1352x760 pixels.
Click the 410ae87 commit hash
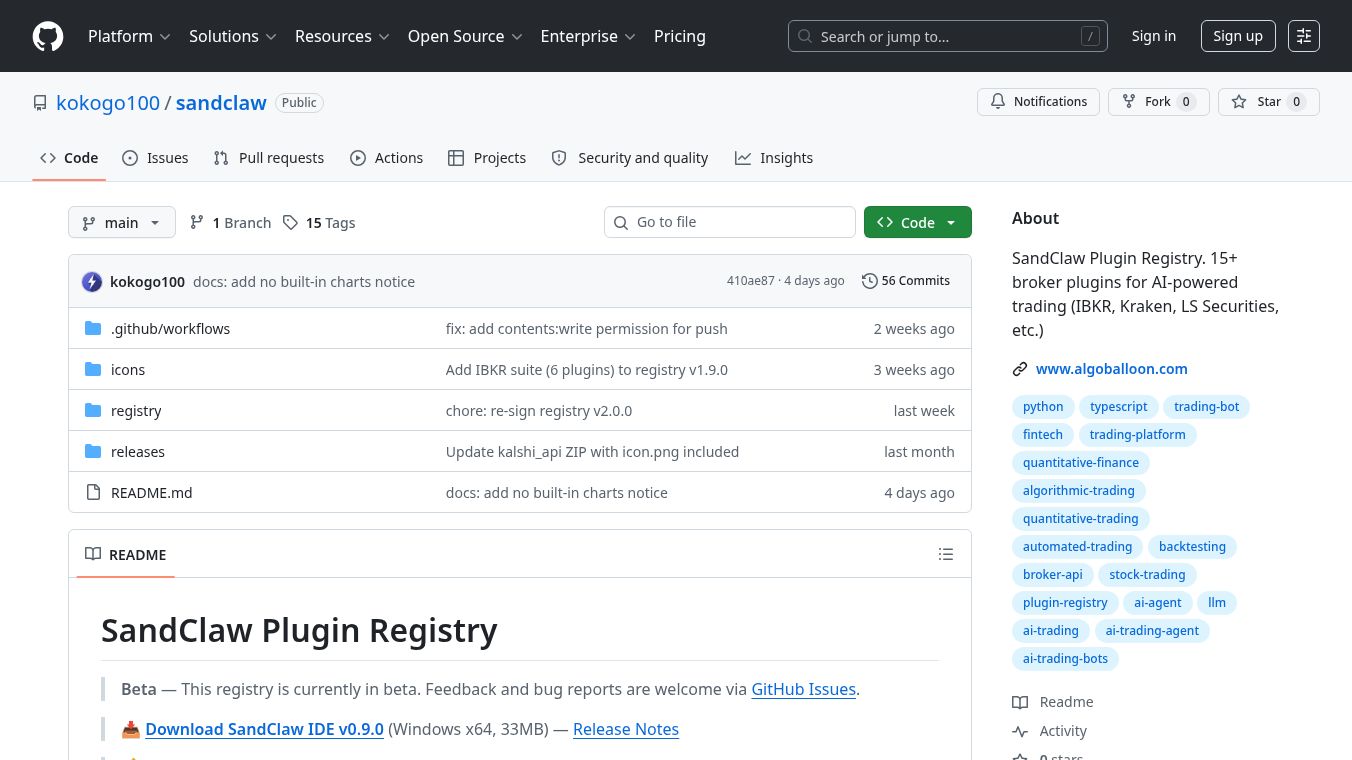751,281
